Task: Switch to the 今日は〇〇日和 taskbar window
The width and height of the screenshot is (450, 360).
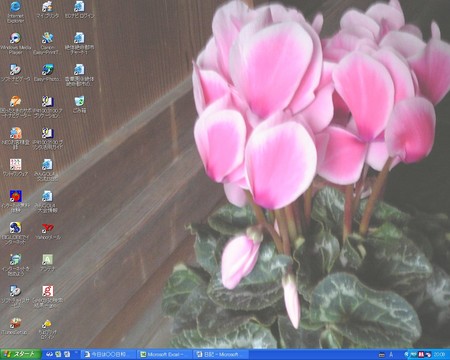Action: 108,354
